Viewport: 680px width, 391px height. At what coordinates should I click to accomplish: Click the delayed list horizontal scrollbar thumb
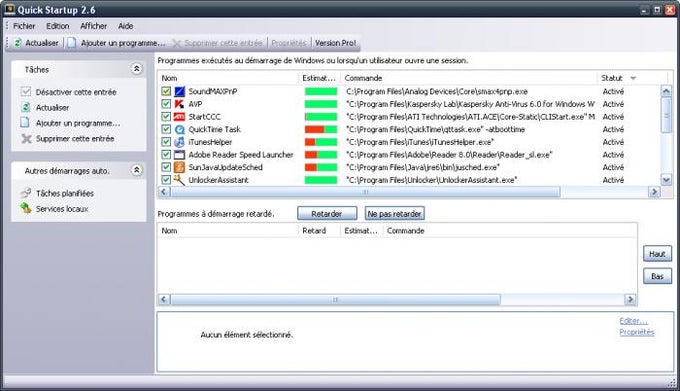coord(335,299)
